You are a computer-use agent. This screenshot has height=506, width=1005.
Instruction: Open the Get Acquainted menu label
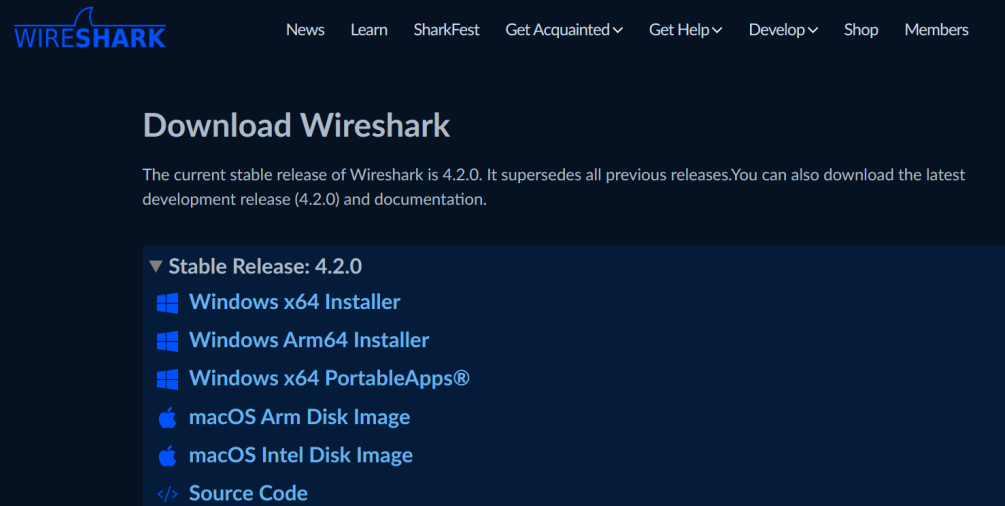click(x=557, y=30)
